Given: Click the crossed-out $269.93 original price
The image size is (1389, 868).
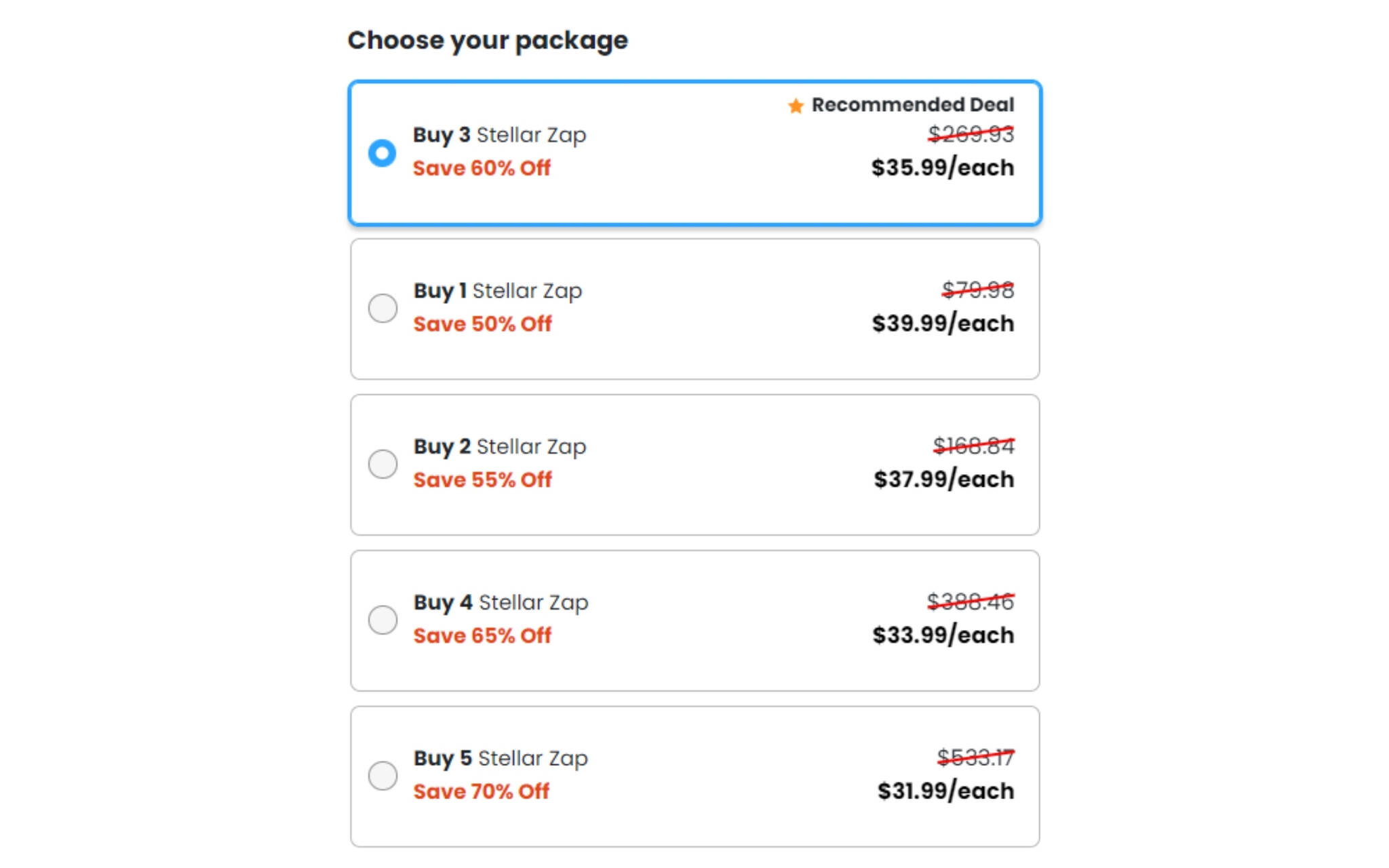Looking at the screenshot, I should tap(971, 134).
